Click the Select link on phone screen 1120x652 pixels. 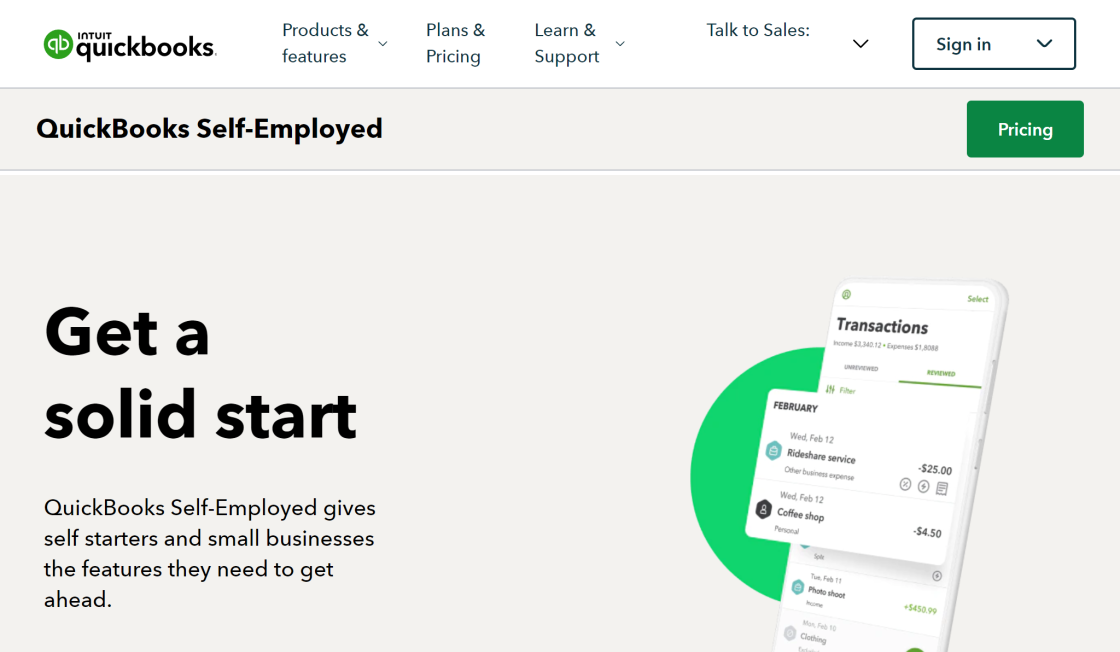click(977, 299)
